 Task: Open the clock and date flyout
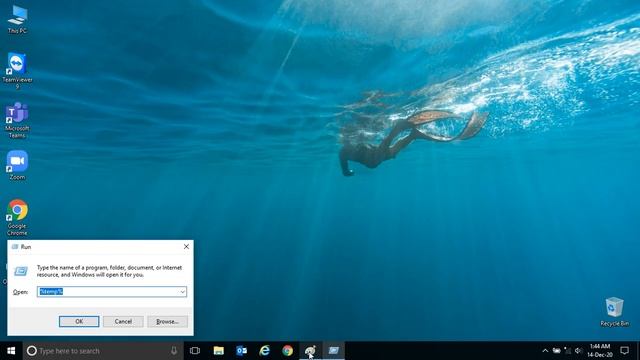[600, 351]
